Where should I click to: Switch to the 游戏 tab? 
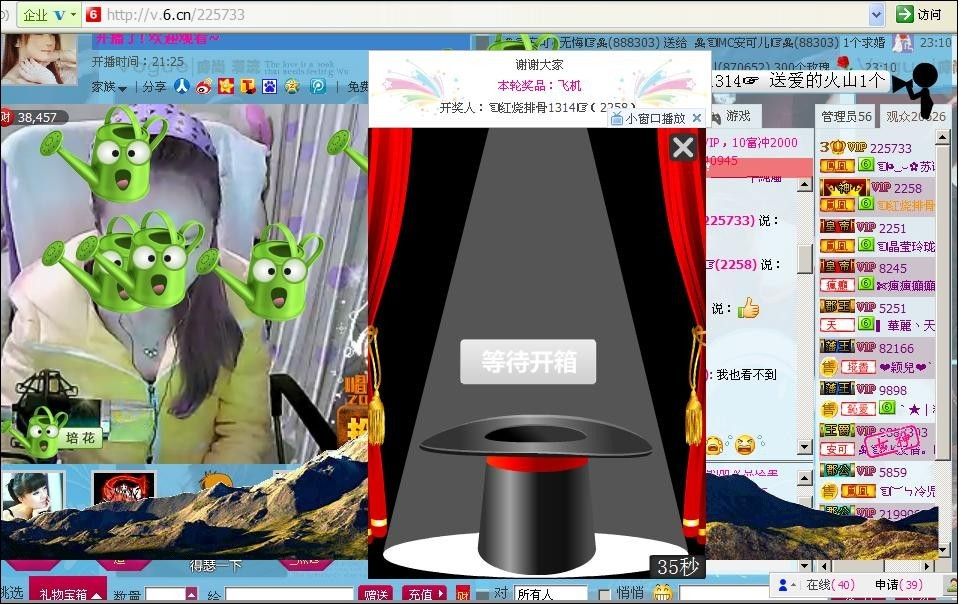point(737,116)
